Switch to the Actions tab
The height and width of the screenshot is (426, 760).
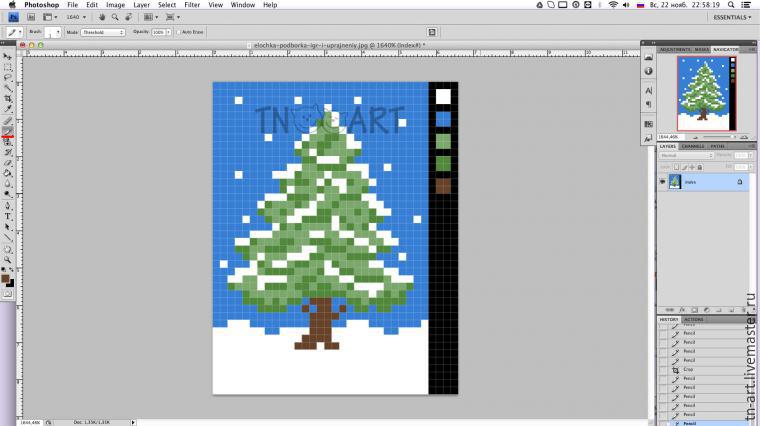693,319
